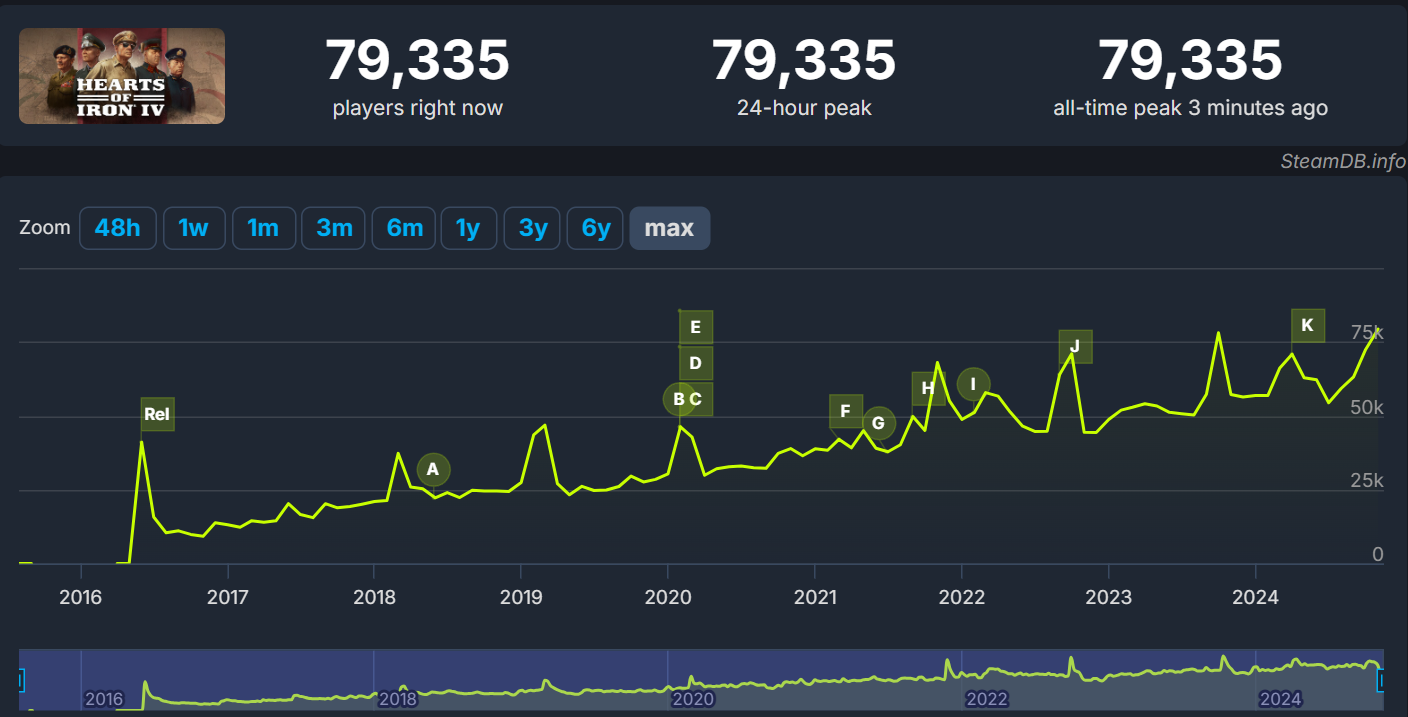Select the 6m zoom button
Image resolution: width=1408 pixels, height=717 pixels.
coord(404,228)
